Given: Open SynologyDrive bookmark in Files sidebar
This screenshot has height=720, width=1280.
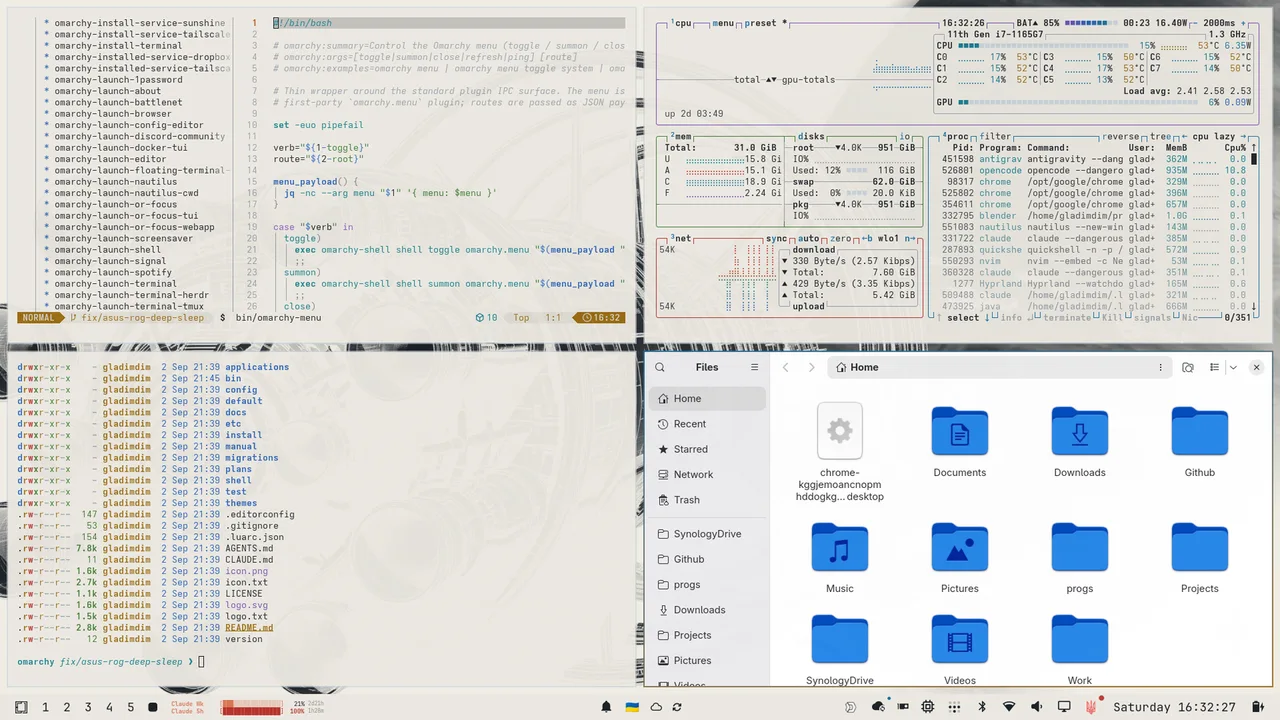Looking at the screenshot, I should [707, 534].
